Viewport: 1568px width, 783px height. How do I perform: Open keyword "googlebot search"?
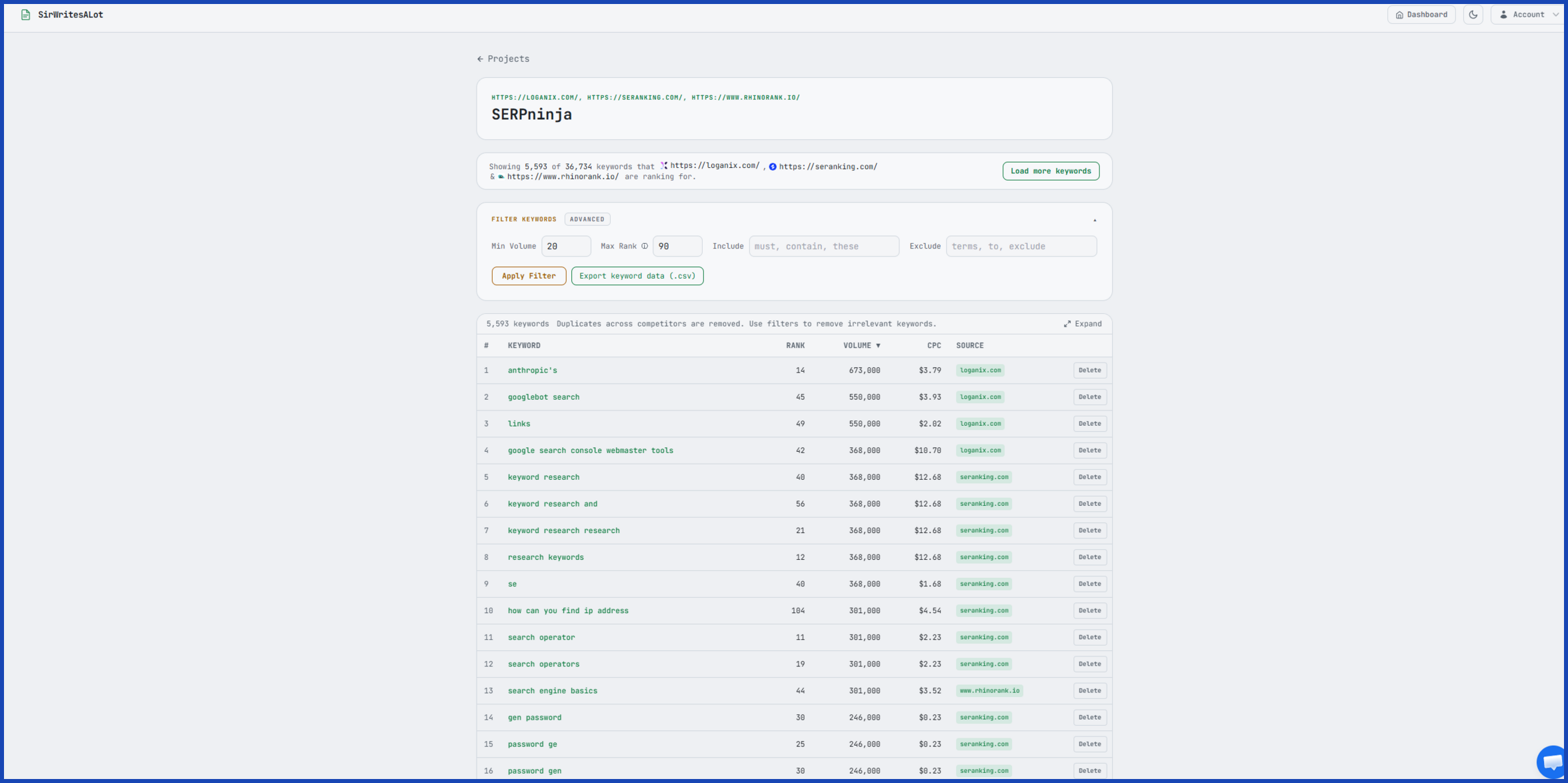coord(543,397)
